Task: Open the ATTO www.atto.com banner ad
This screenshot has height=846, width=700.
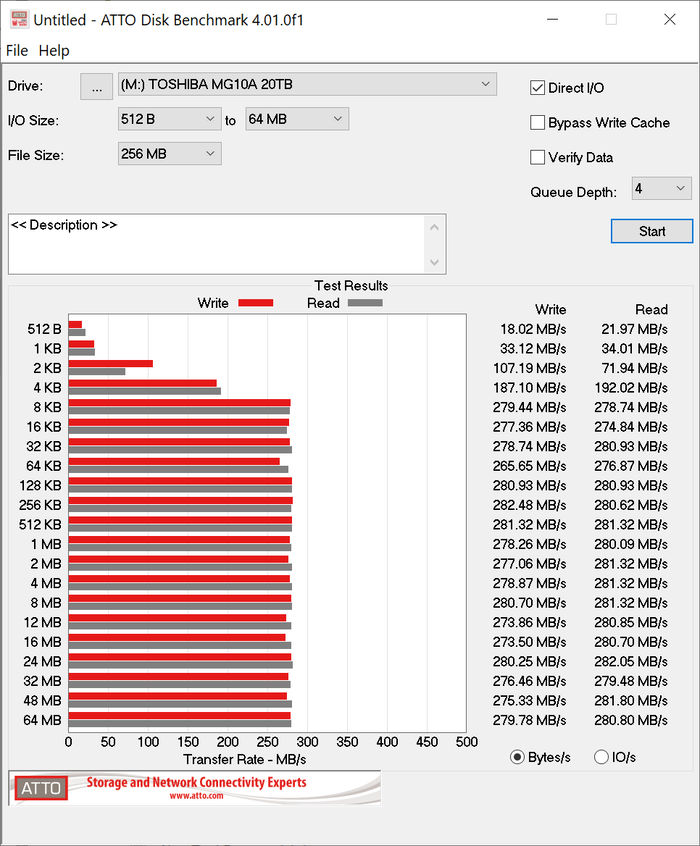Action: 195,788
